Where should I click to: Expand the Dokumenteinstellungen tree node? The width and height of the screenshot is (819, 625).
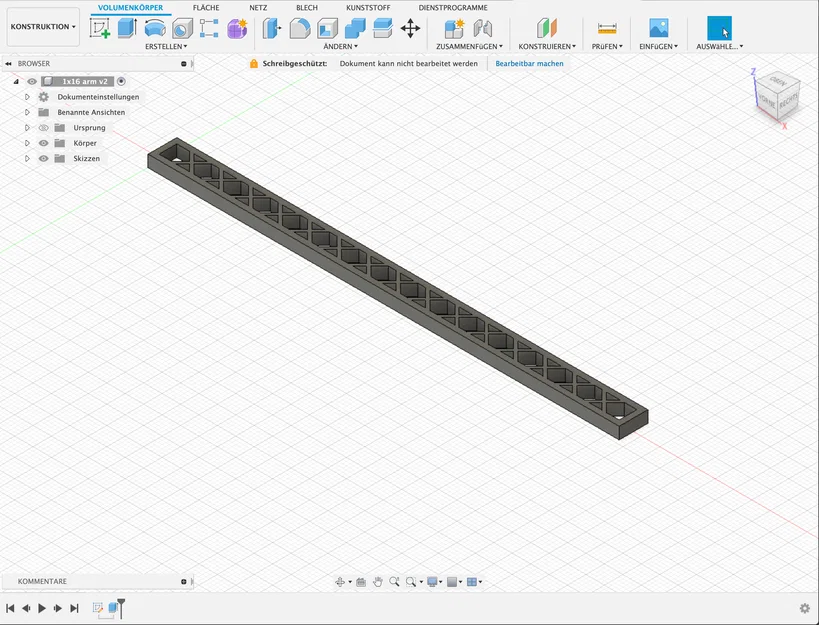[x=27, y=97]
